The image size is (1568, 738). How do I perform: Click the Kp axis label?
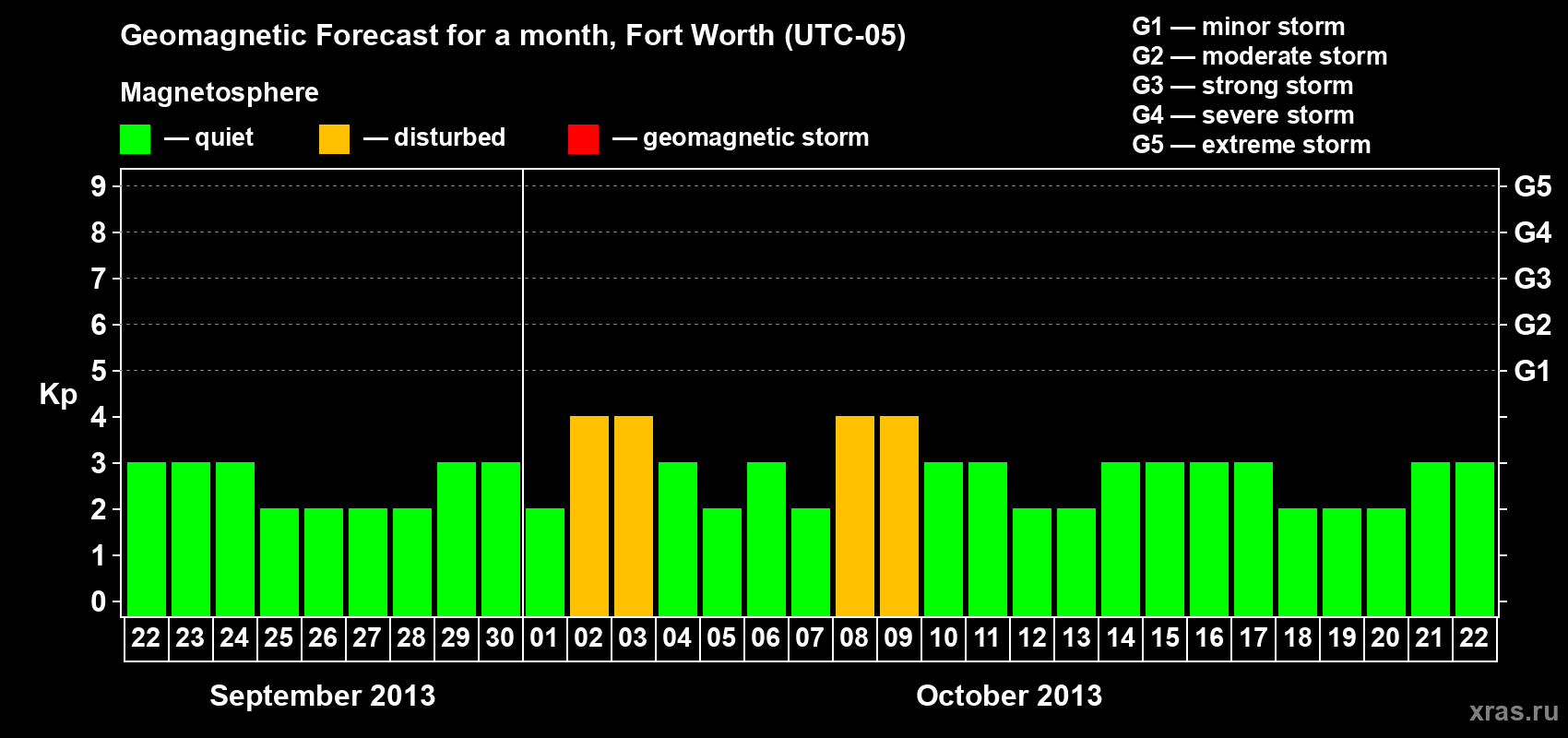tap(58, 395)
